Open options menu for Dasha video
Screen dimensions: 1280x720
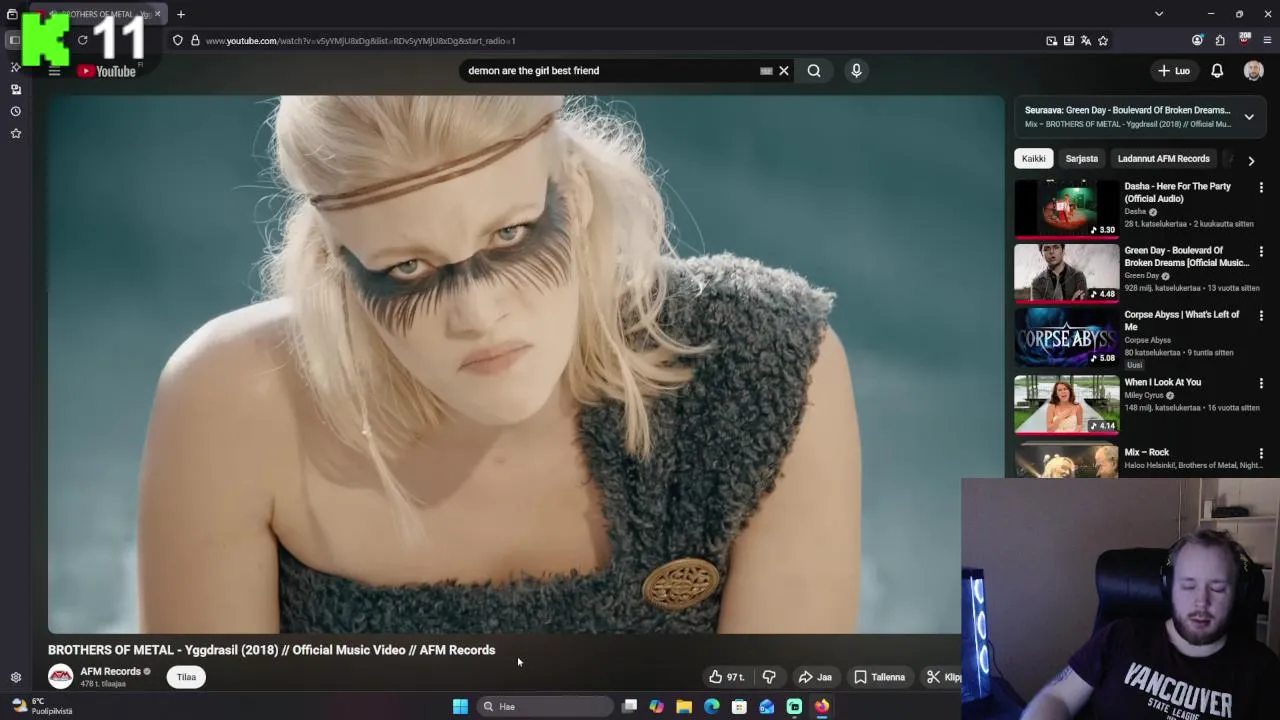tap(1261, 187)
